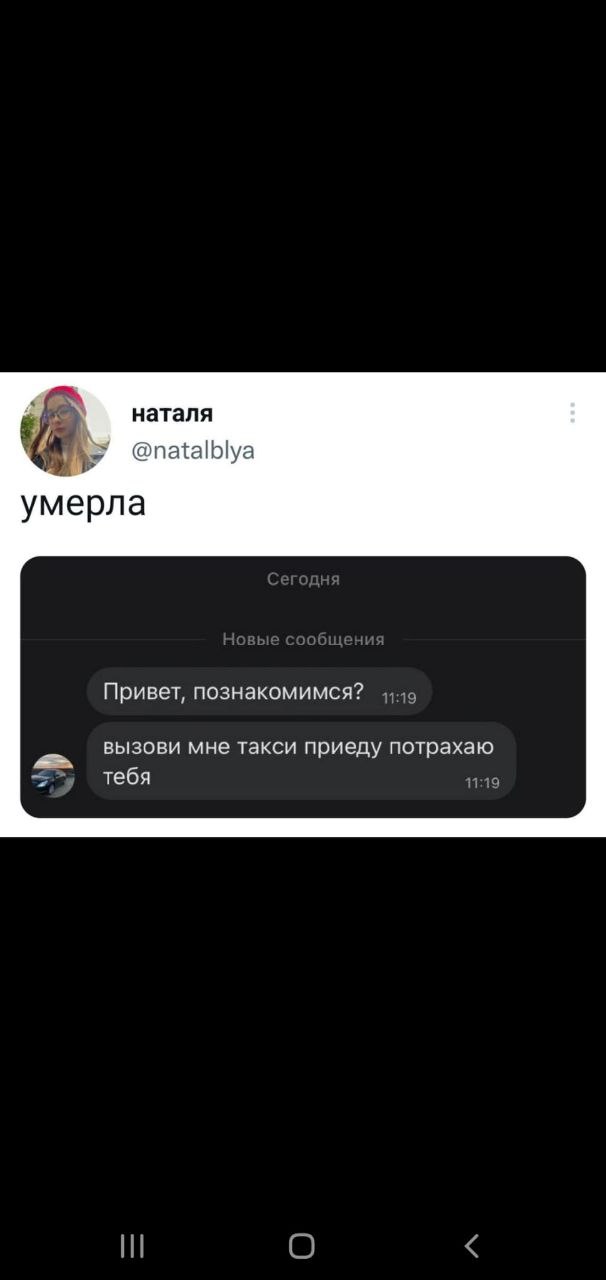Open наталя's round profile photo
Image resolution: width=606 pixels, height=1280 pixels.
click(65, 431)
